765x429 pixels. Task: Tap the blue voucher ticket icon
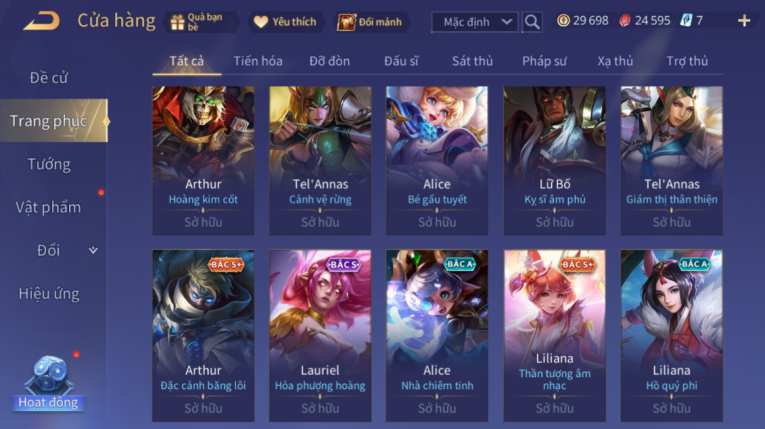(x=686, y=20)
